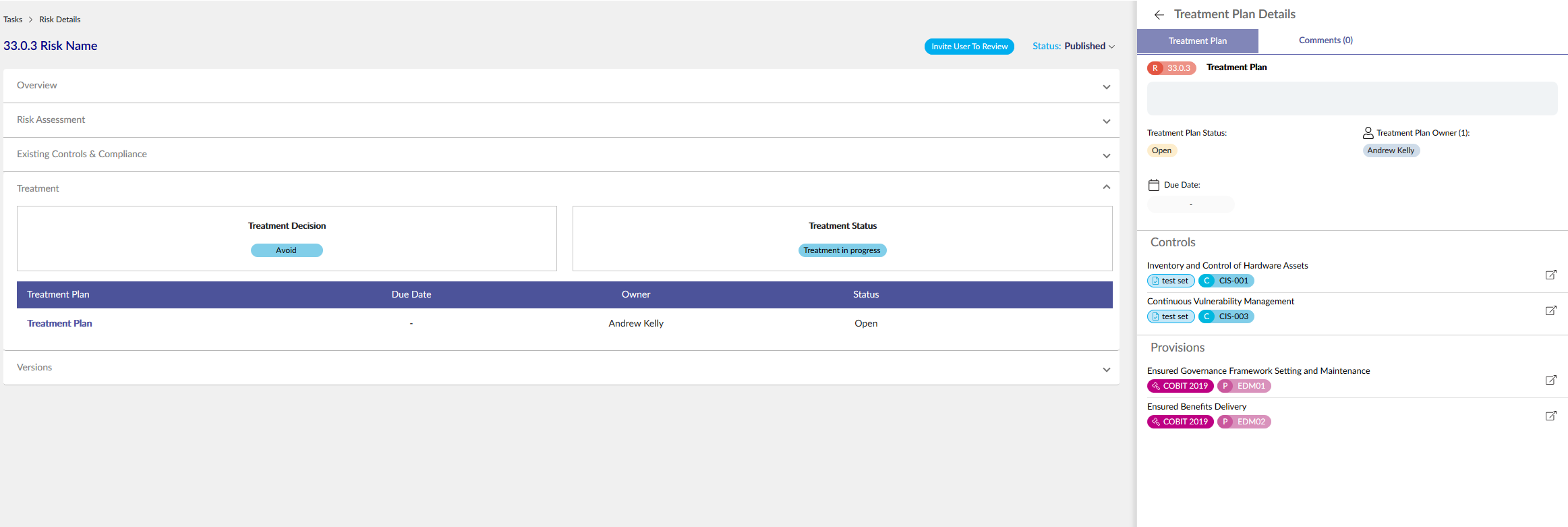Click Risk Details in the breadcrumb
Viewport: 1568px width, 527px height.
tap(59, 20)
